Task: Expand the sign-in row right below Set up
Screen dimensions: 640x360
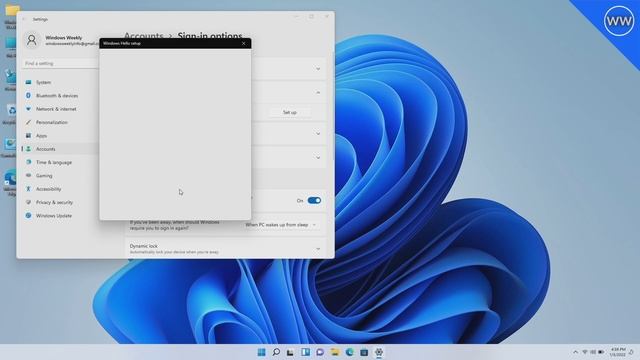Action: [318, 134]
